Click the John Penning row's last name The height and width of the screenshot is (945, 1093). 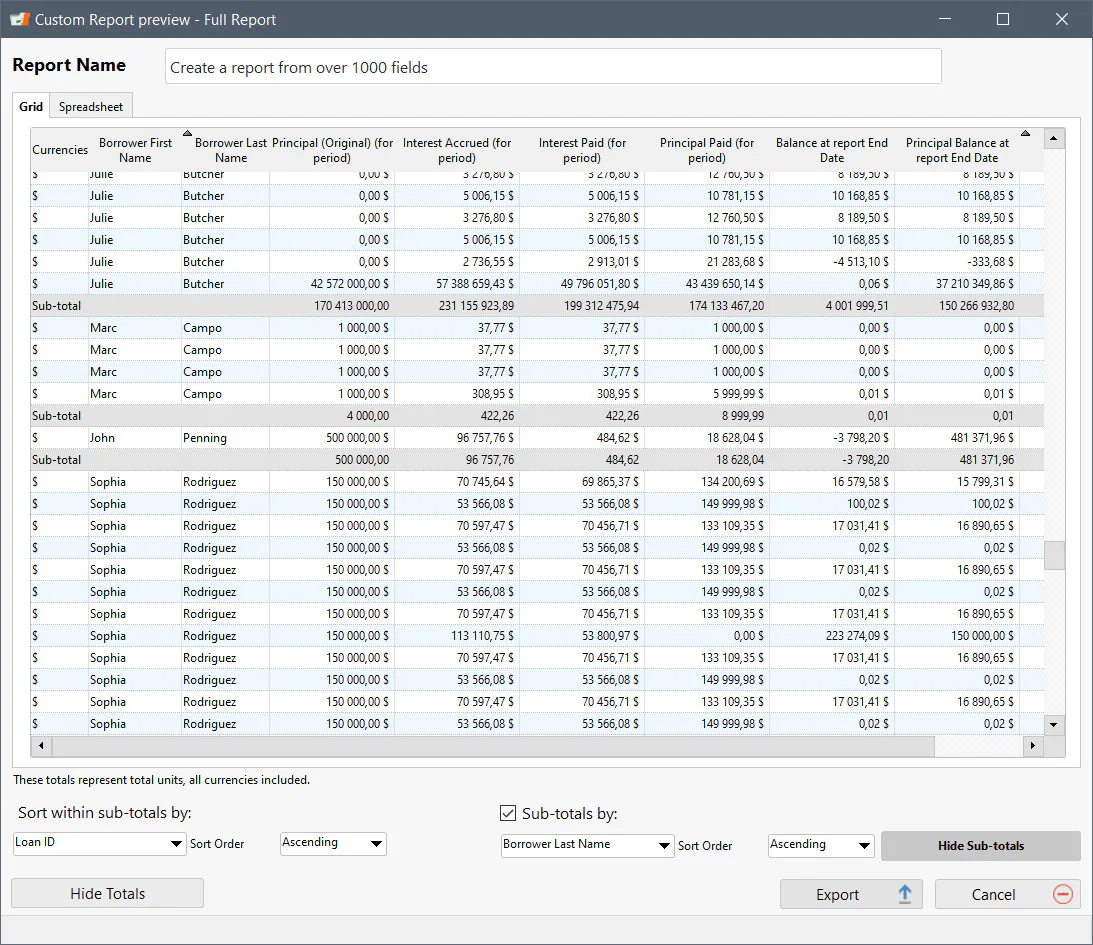(205, 438)
